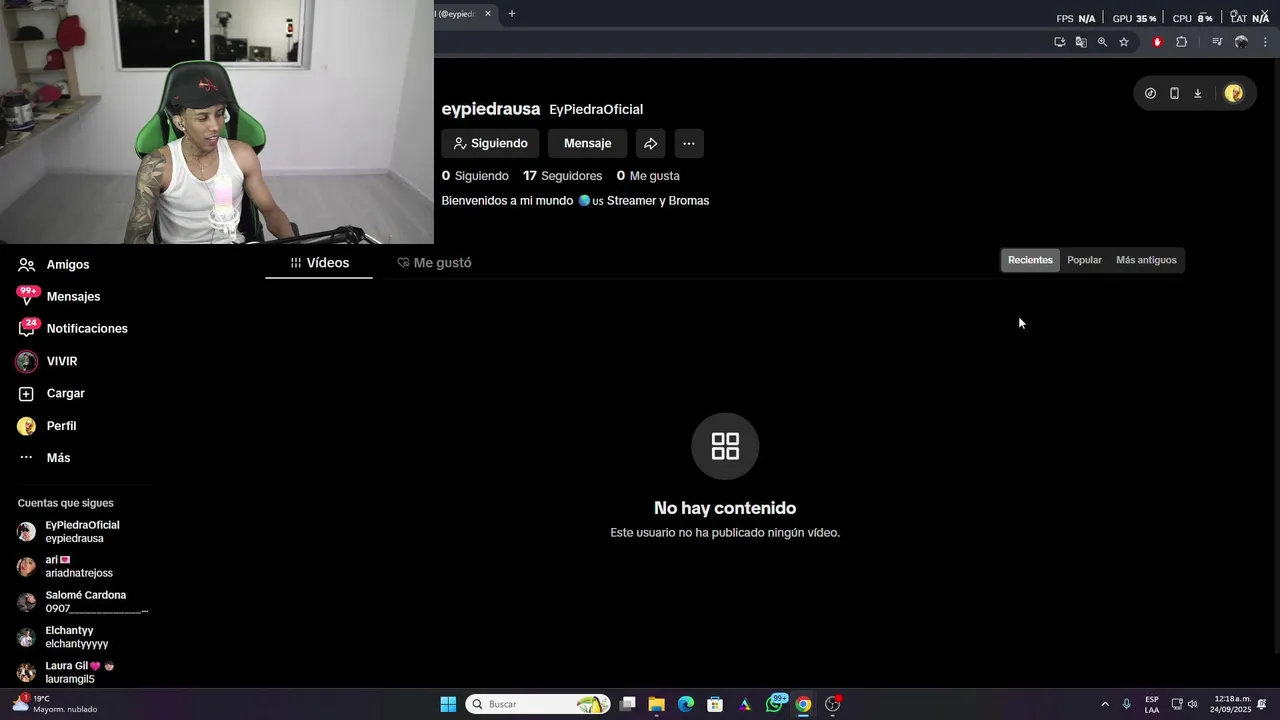Open the Amigos sidebar item

pyautogui.click(x=54, y=265)
